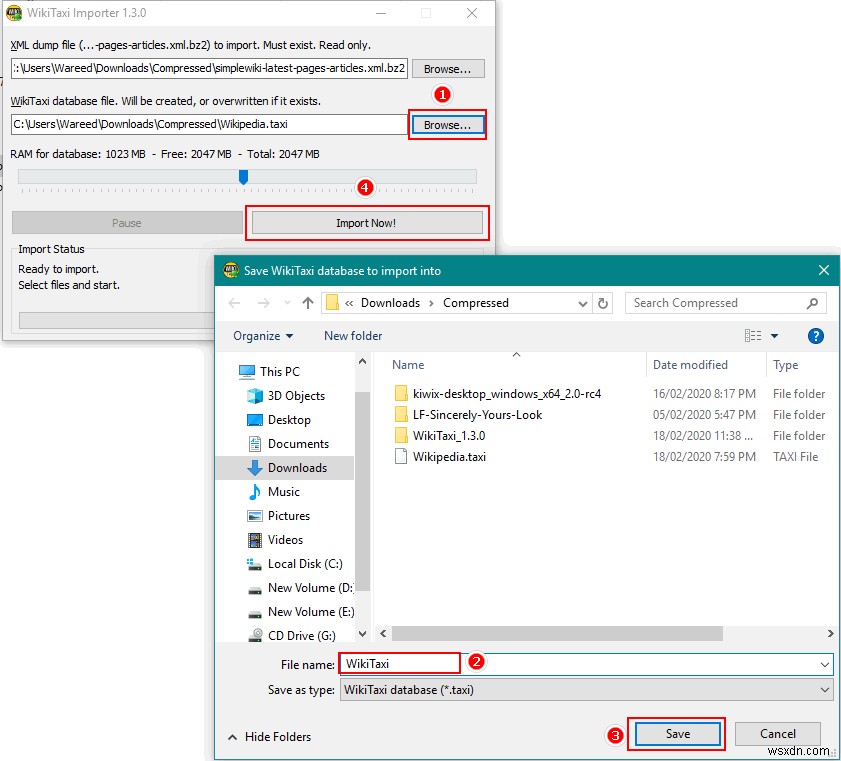Expand the address bar path dropdown
Viewport: 841px width, 761px height.
(583, 304)
